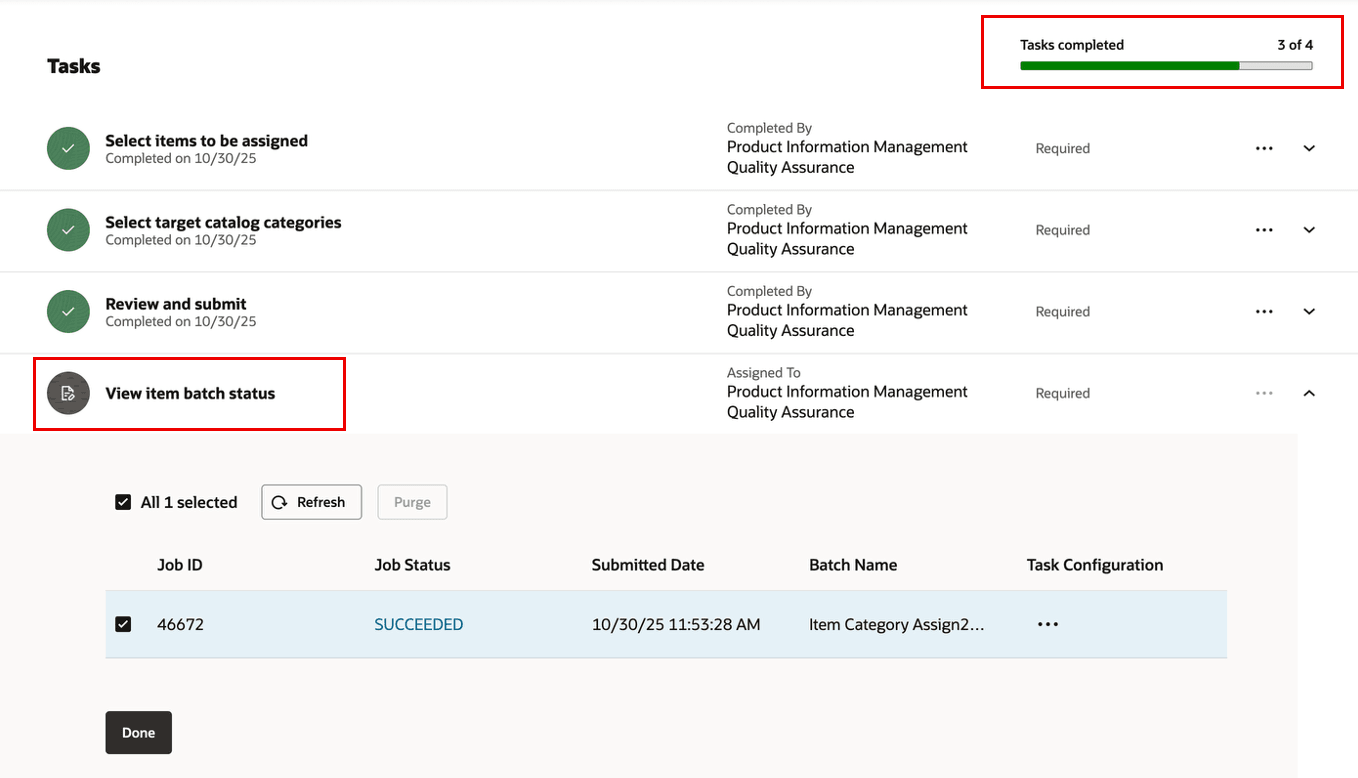1358x778 pixels.
Task: Open the Task Configuration ellipsis in job row 46672
Action: (x=1047, y=623)
